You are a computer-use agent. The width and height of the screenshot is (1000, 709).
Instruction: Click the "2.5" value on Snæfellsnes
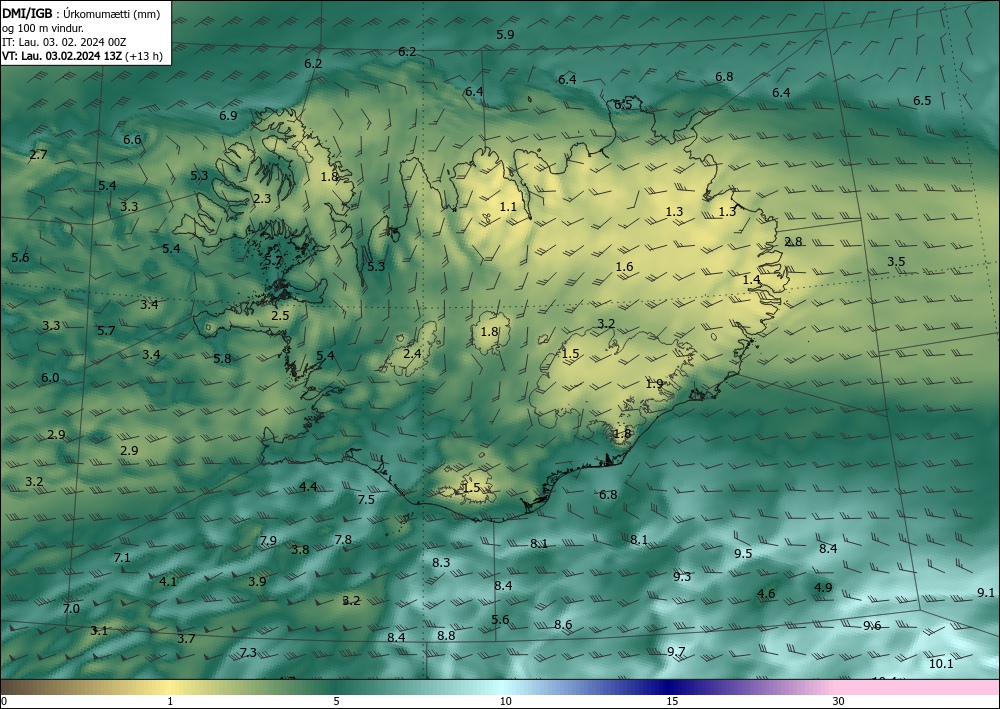280,315
